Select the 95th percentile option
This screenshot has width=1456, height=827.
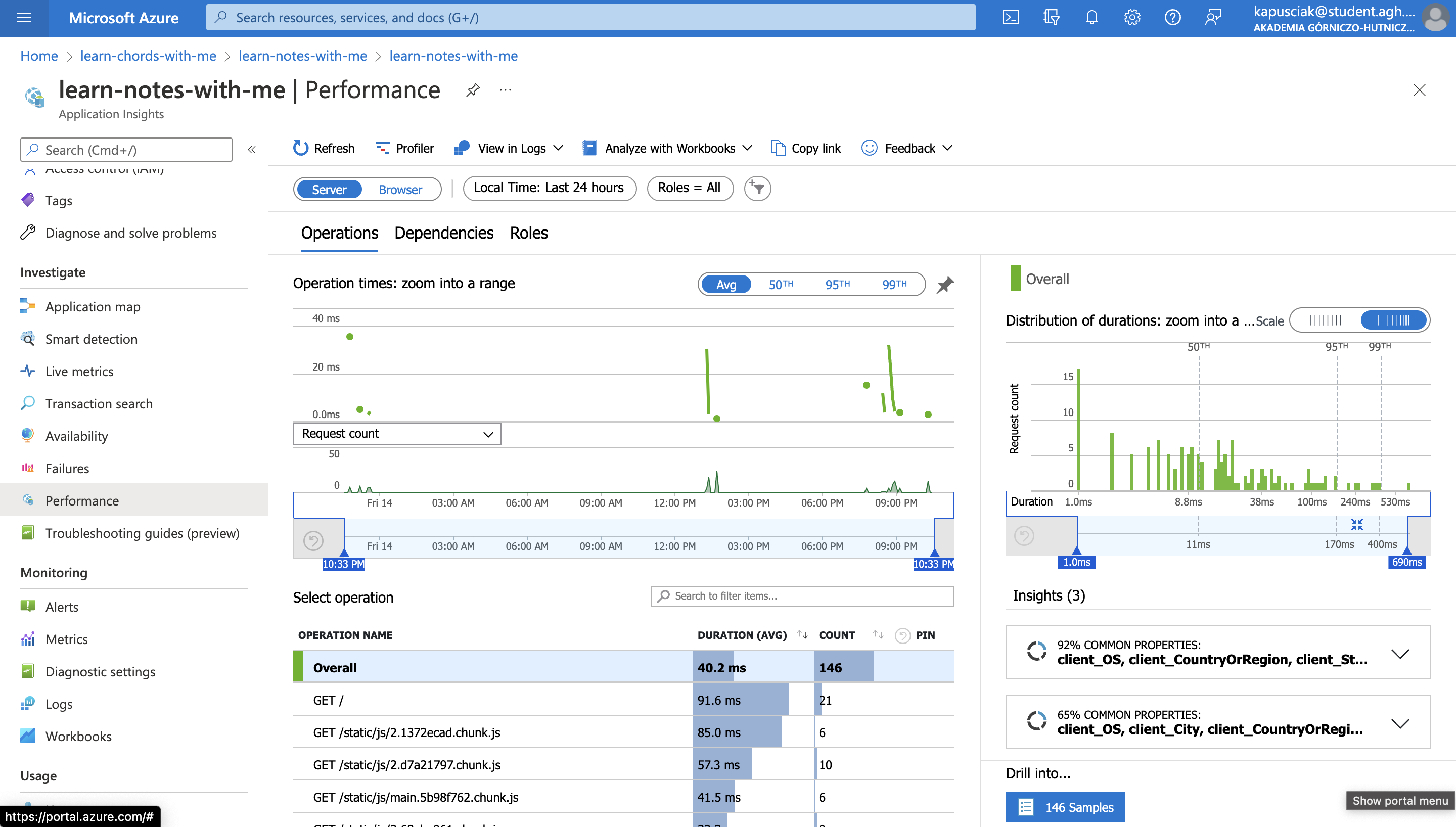[838, 284]
